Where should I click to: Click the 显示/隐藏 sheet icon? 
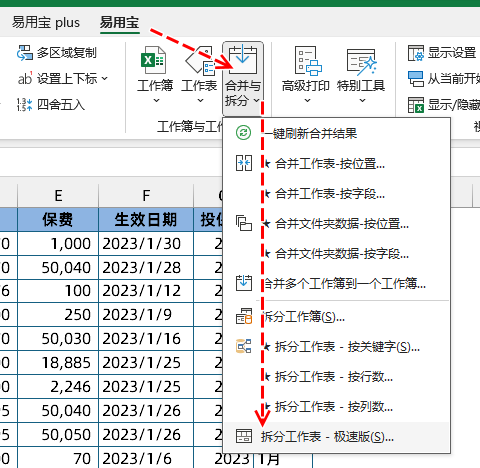tap(416, 105)
